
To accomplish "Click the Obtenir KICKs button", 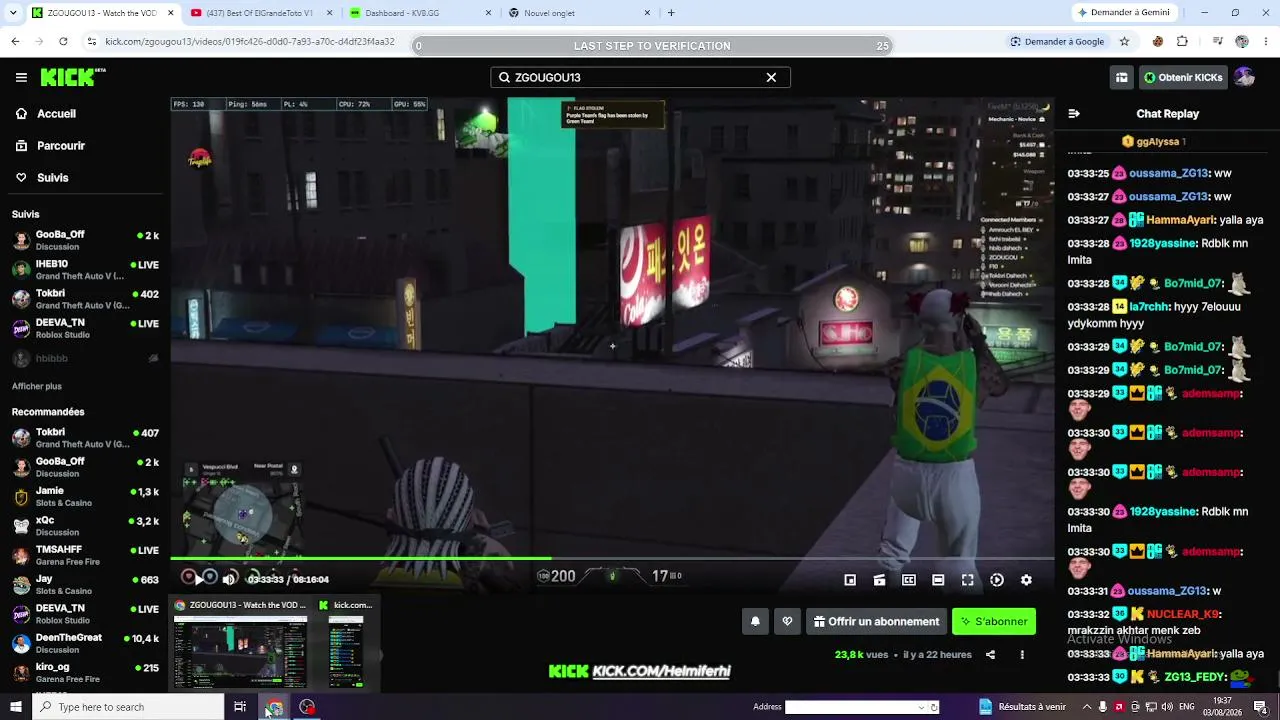I will pyautogui.click(x=1183, y=77).
